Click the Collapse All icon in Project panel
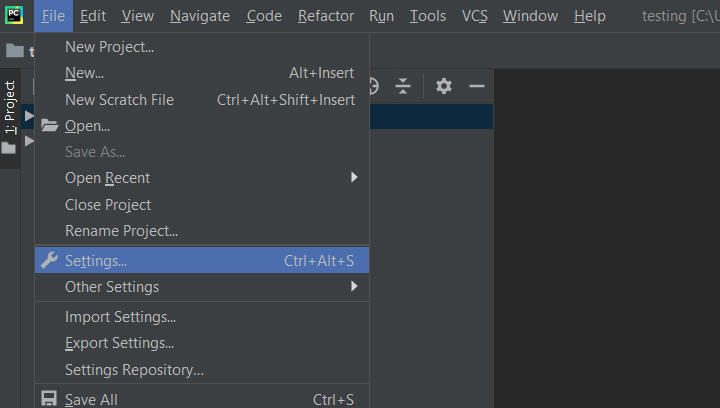Image resolution: width=720 pixels, height=408 pixels. pos(403,86)
